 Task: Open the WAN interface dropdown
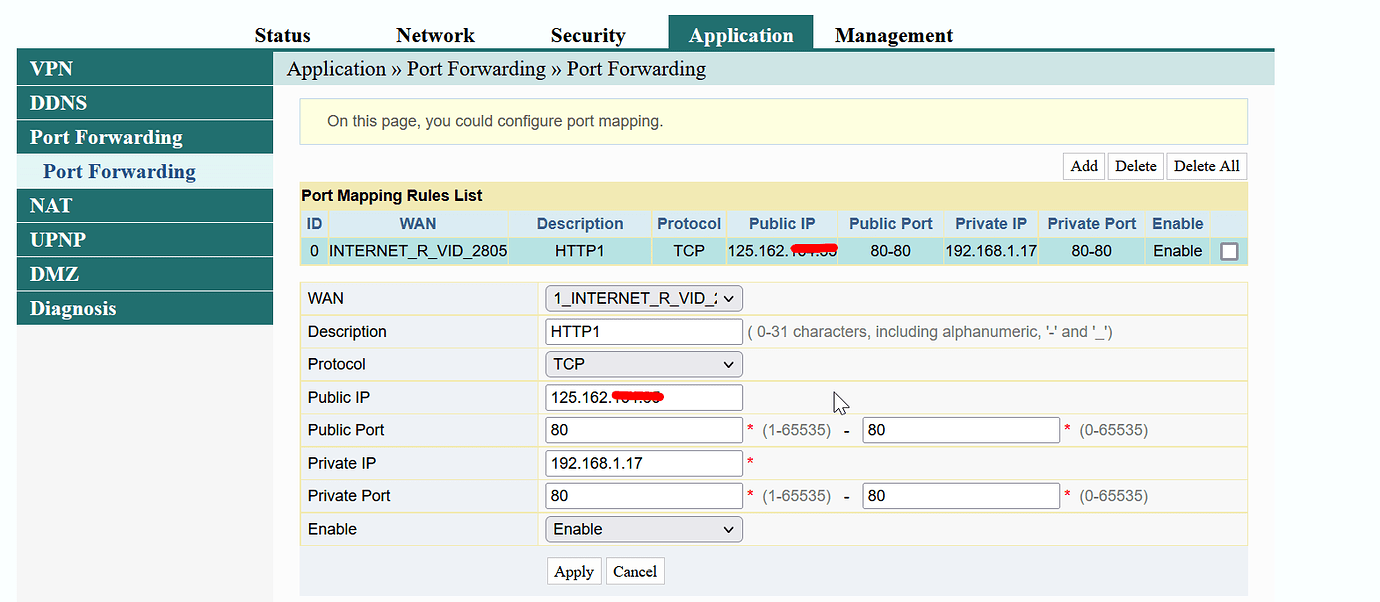643,297
